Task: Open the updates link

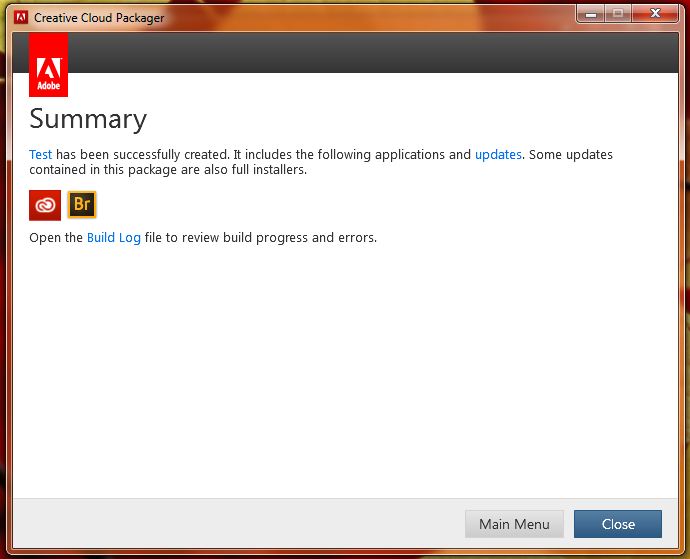Action: tap(498, 154)
